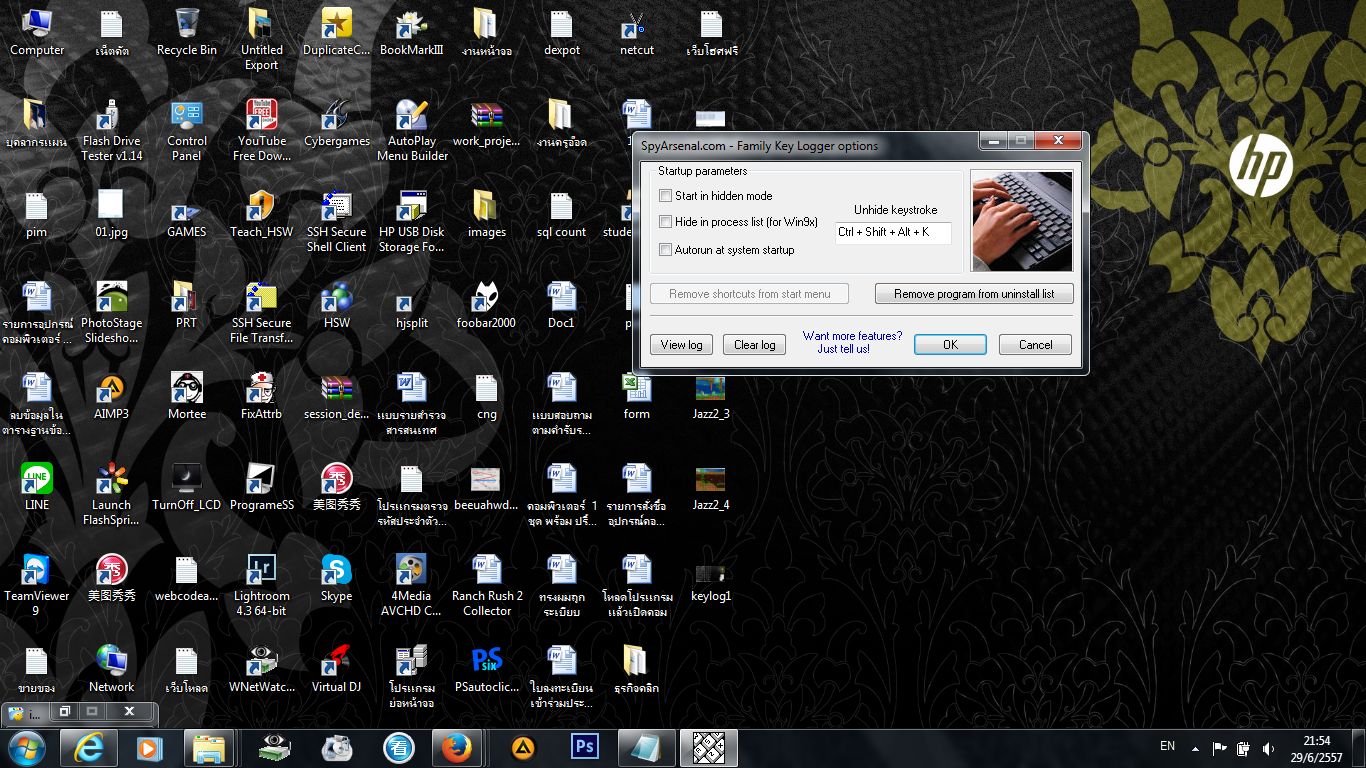This screenshot has height=768, width=1366.
Task: Select the WNetWatcher desktop icon
Action: pos(262,670)
